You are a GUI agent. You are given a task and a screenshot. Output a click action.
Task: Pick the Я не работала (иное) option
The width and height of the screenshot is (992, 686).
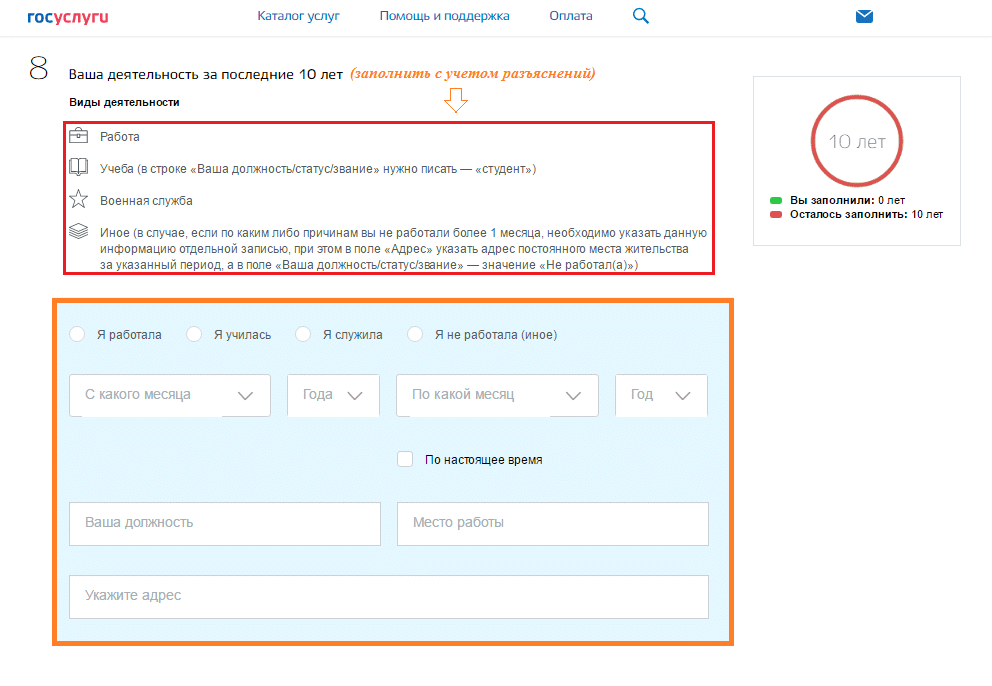coord(415,335)
